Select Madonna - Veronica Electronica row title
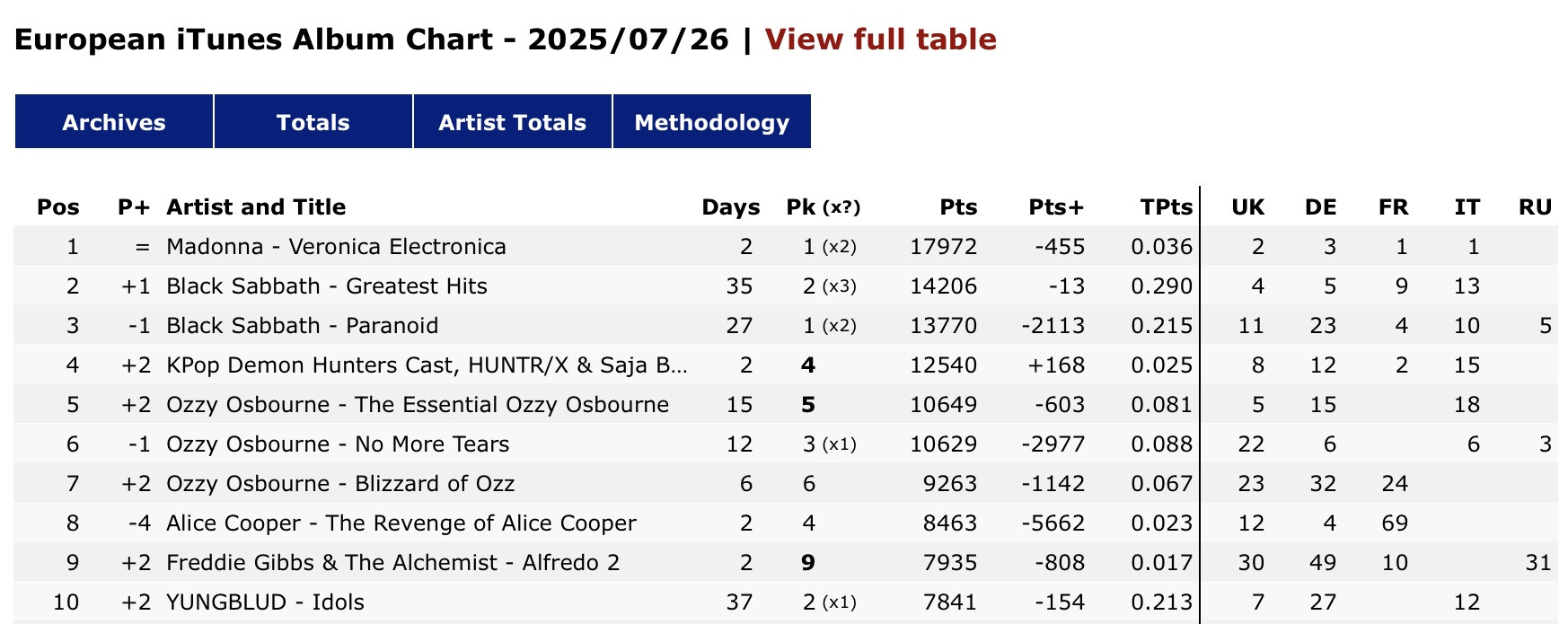Screen dimensions: 1568x624 click(336, 247)
